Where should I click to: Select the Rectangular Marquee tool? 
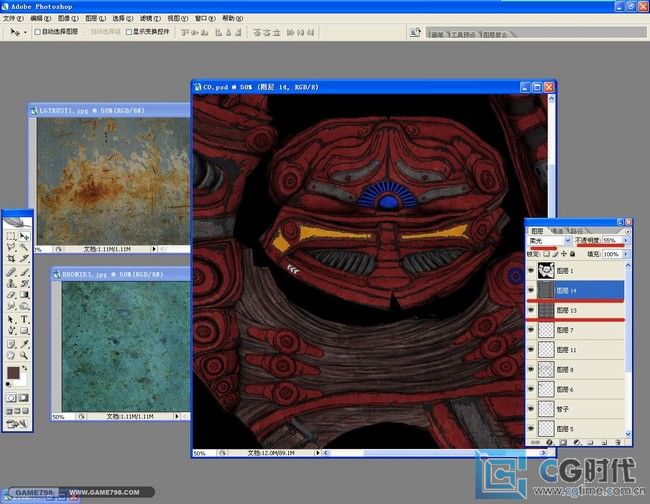point(11,236)
